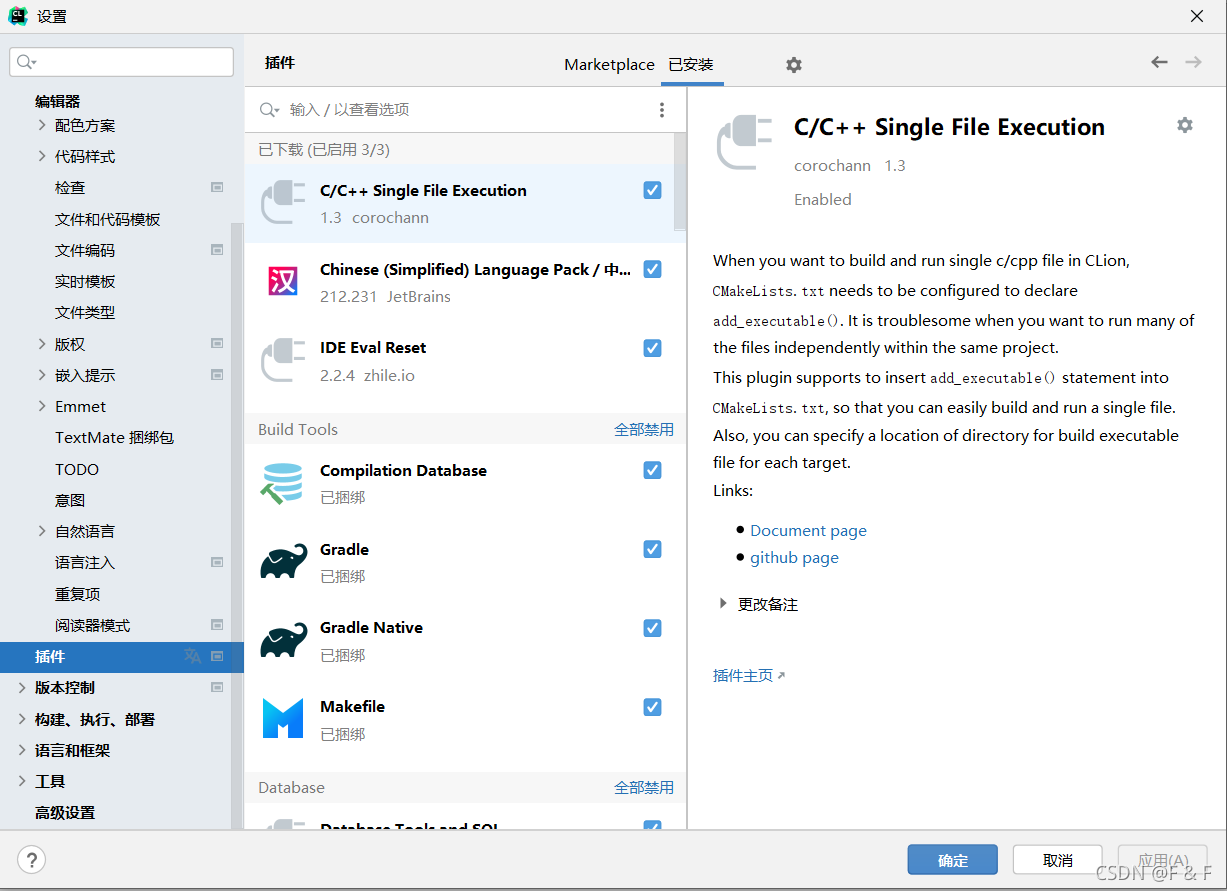Expand the 自然语言 tree node
1227x891 pixels.
tap(42, 531)
